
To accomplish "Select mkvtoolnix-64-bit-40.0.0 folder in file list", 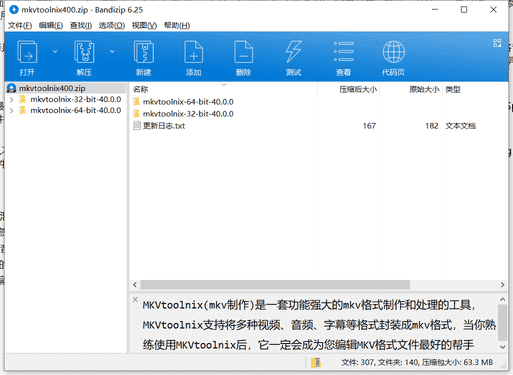I will click(x=188, y=102).
